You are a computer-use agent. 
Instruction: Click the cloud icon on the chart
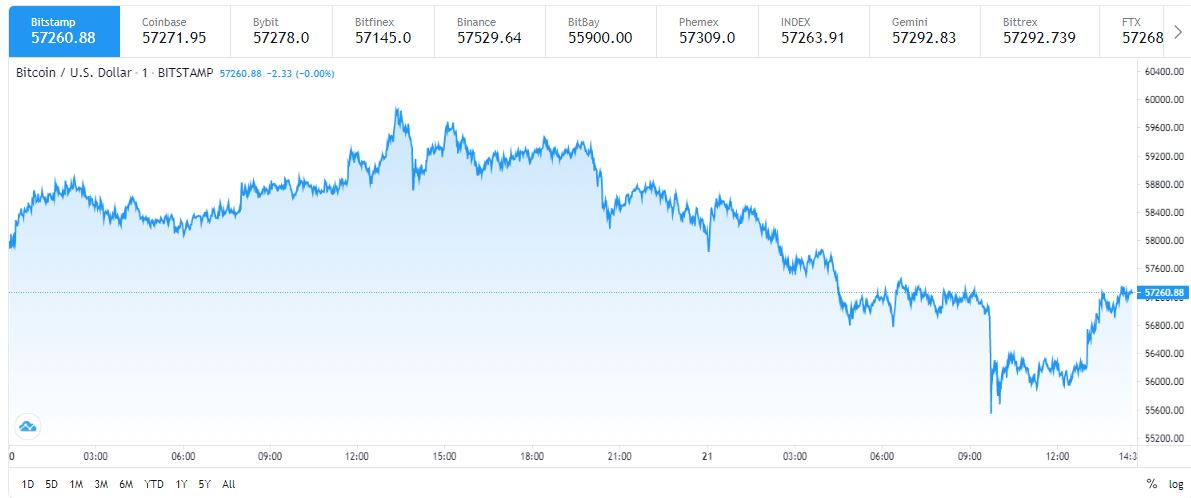pyautogui.click(x=27, y=426)
